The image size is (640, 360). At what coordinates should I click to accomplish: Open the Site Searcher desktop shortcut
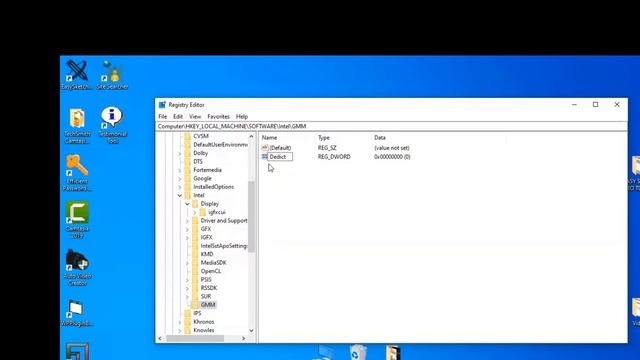(112, 74)
